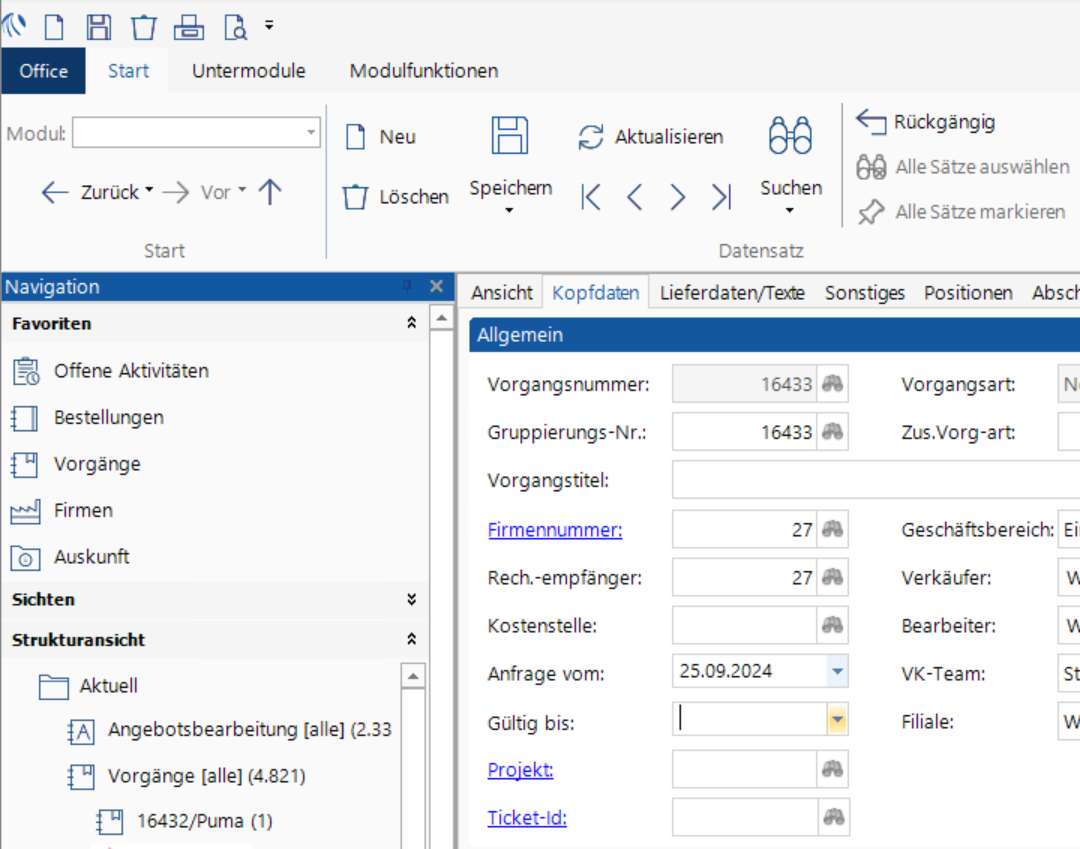Click the printer icon in quick access toolbar
The height and width of the screenshot is (849, 1080).
click(x=188, y=28)
